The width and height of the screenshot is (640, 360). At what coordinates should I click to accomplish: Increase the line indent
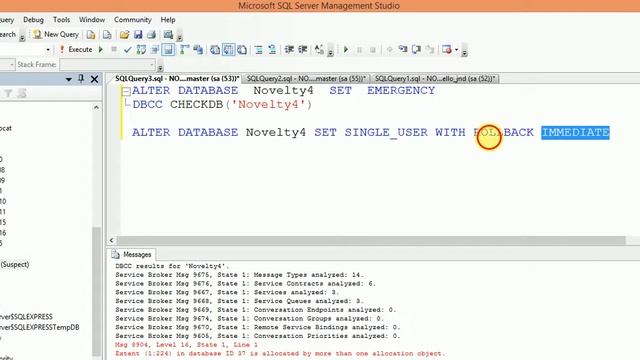303,50
